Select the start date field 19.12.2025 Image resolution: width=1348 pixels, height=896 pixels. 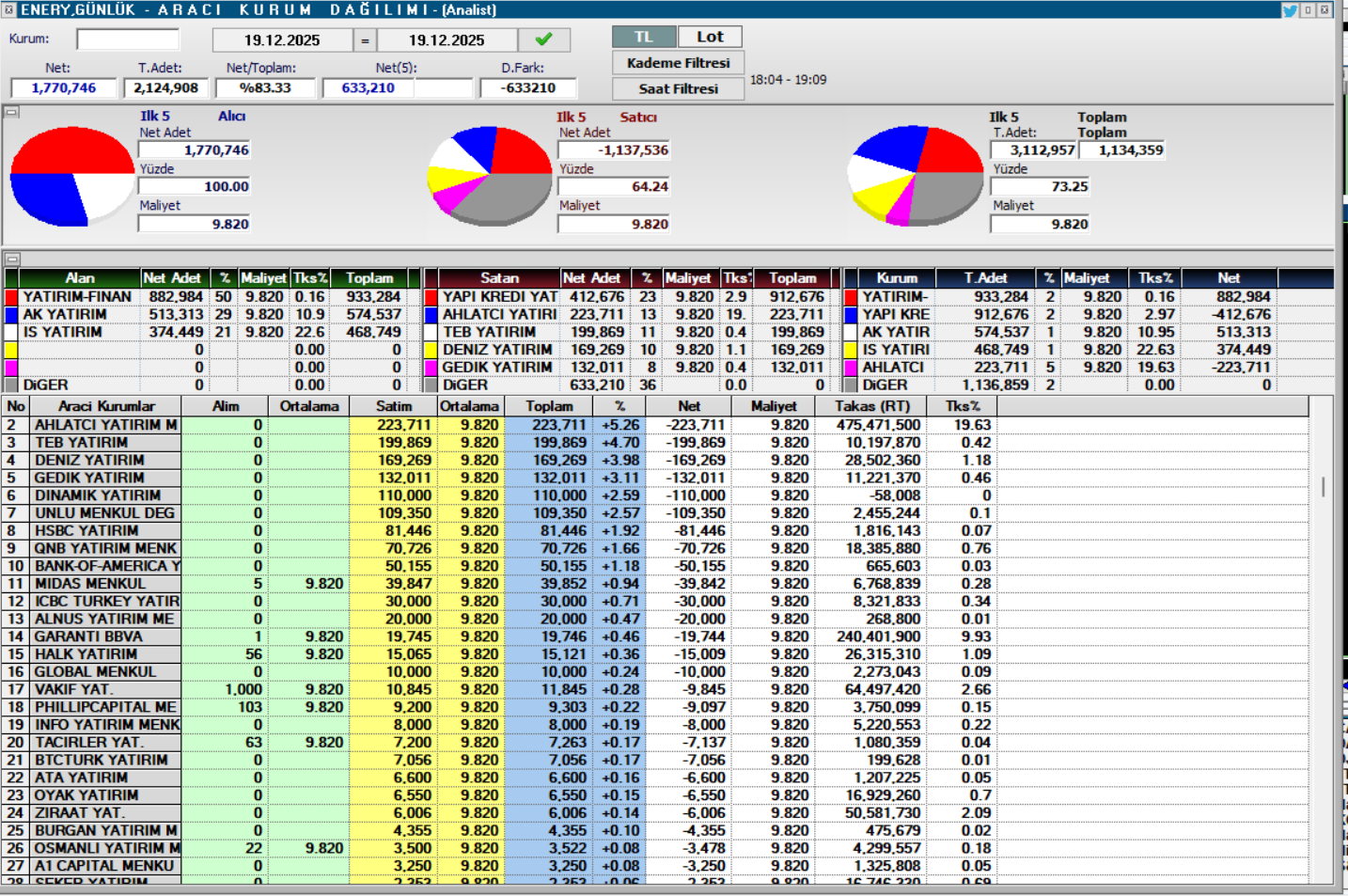[282, 40]
